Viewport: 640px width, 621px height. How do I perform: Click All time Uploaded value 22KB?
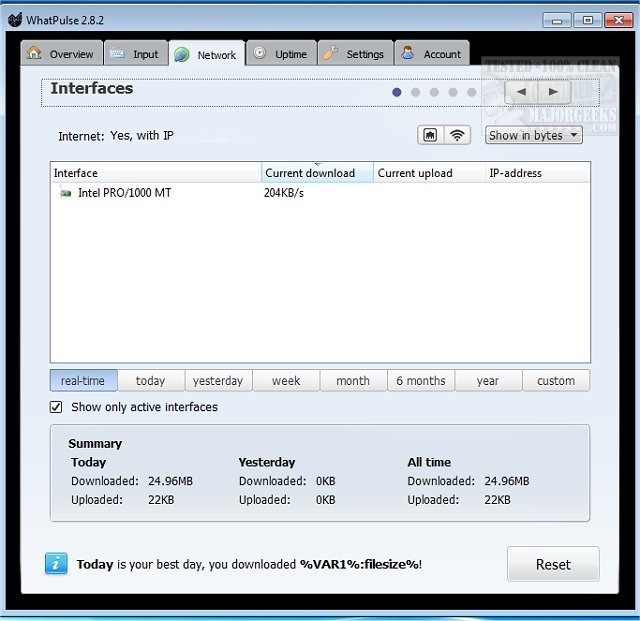coord(498,500)
